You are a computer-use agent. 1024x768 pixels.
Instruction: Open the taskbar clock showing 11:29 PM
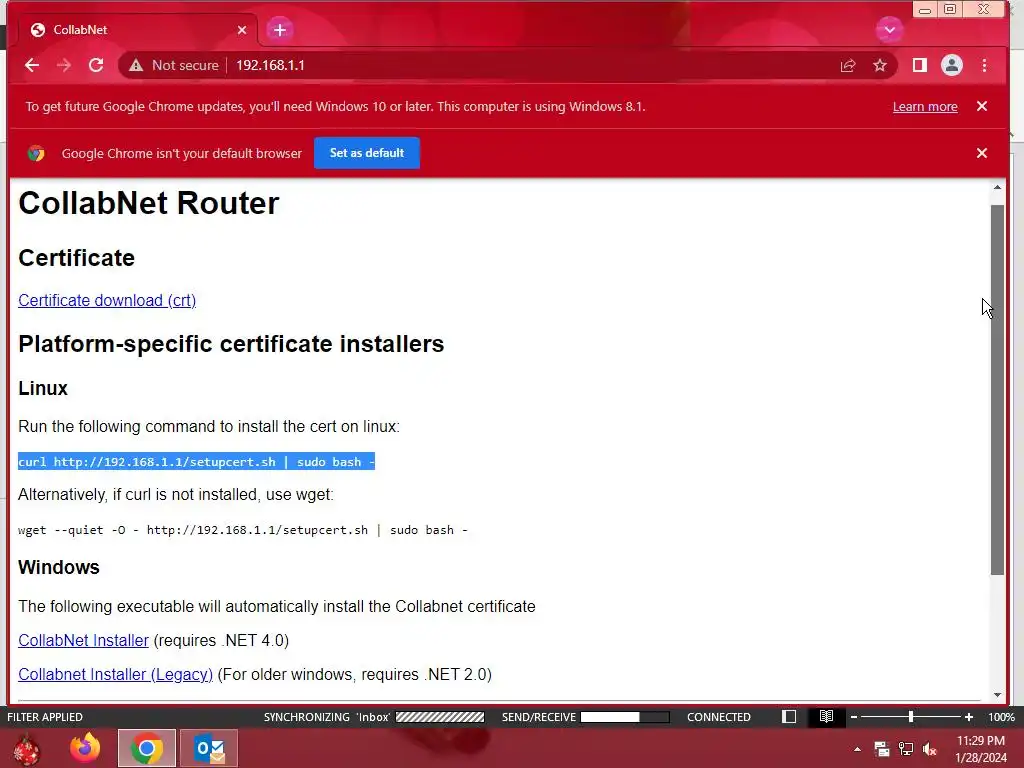point(980,749)
